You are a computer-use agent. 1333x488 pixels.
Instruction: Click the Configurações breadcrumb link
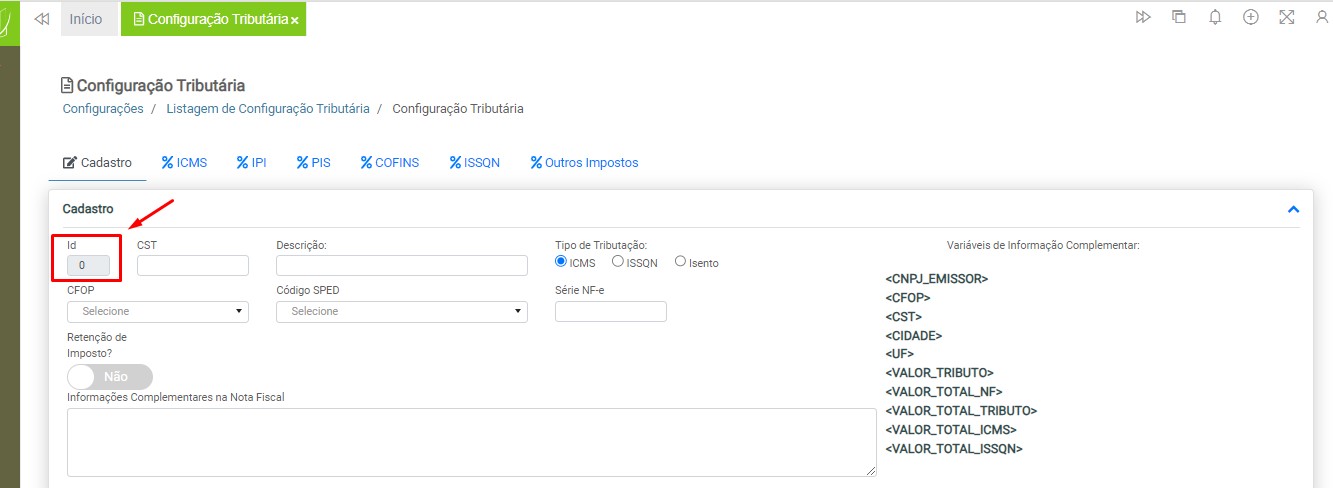103,108
